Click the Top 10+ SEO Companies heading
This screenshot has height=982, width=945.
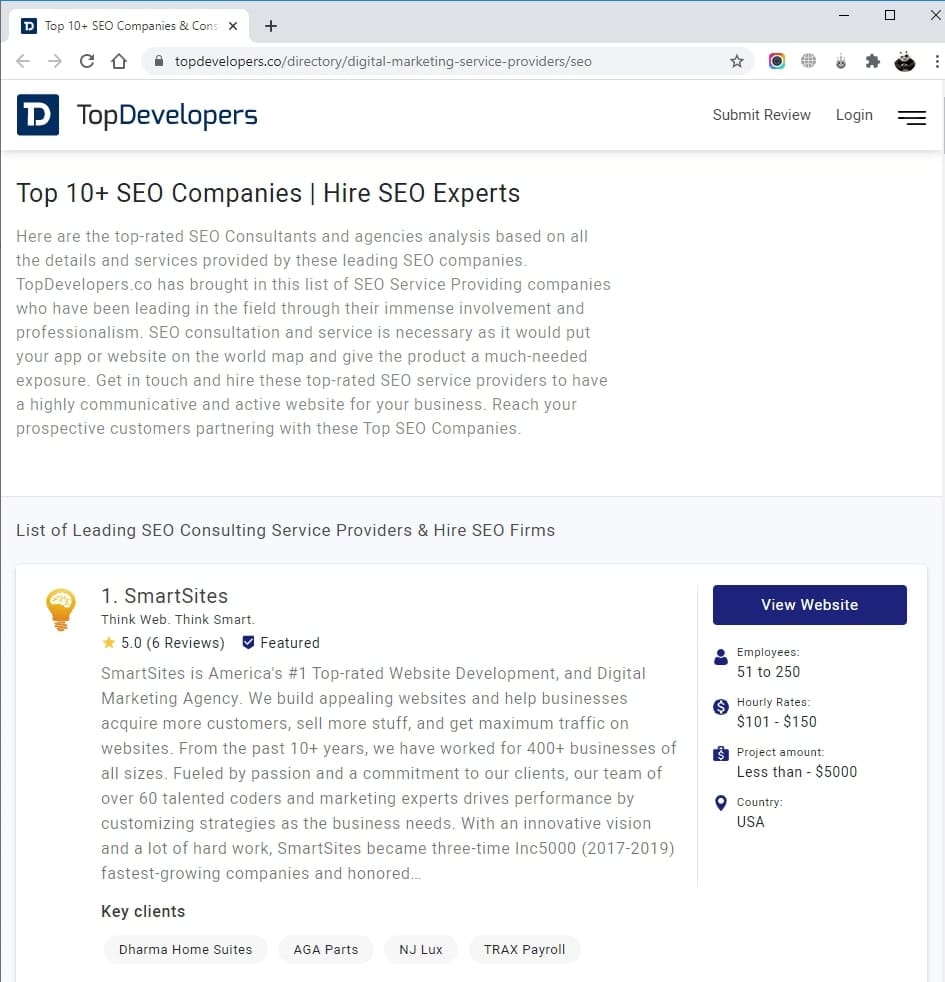tap(268, 193)
